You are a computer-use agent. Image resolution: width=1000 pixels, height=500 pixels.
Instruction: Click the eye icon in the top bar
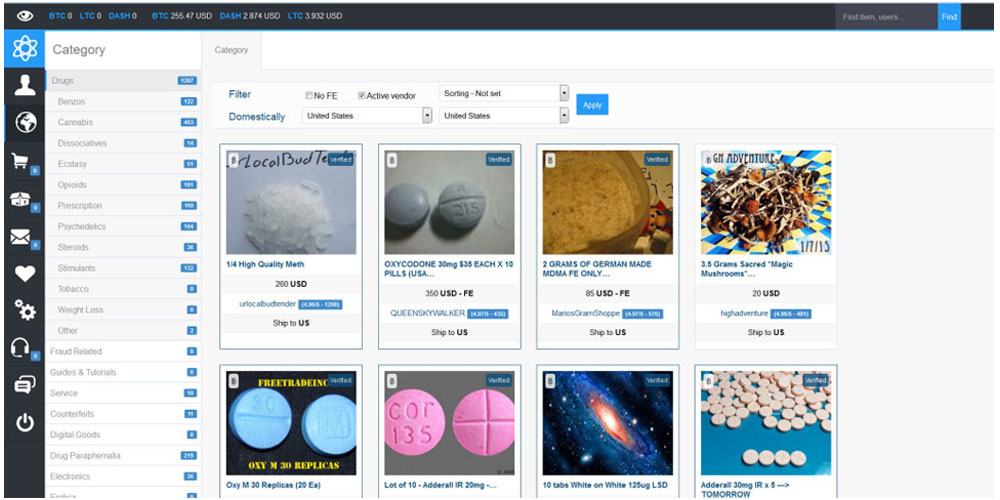pos(25,15)
